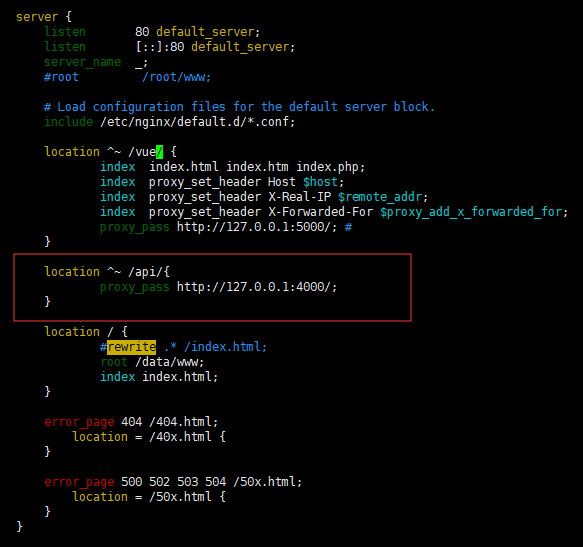Click 'proxy_set_header X-Forwarded-For' text
Viewport: 583px width, 547px height.
(261, 212)
